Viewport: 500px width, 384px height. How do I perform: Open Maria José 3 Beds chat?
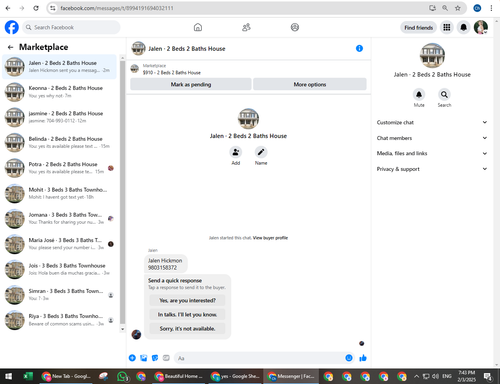coord(59,244)
